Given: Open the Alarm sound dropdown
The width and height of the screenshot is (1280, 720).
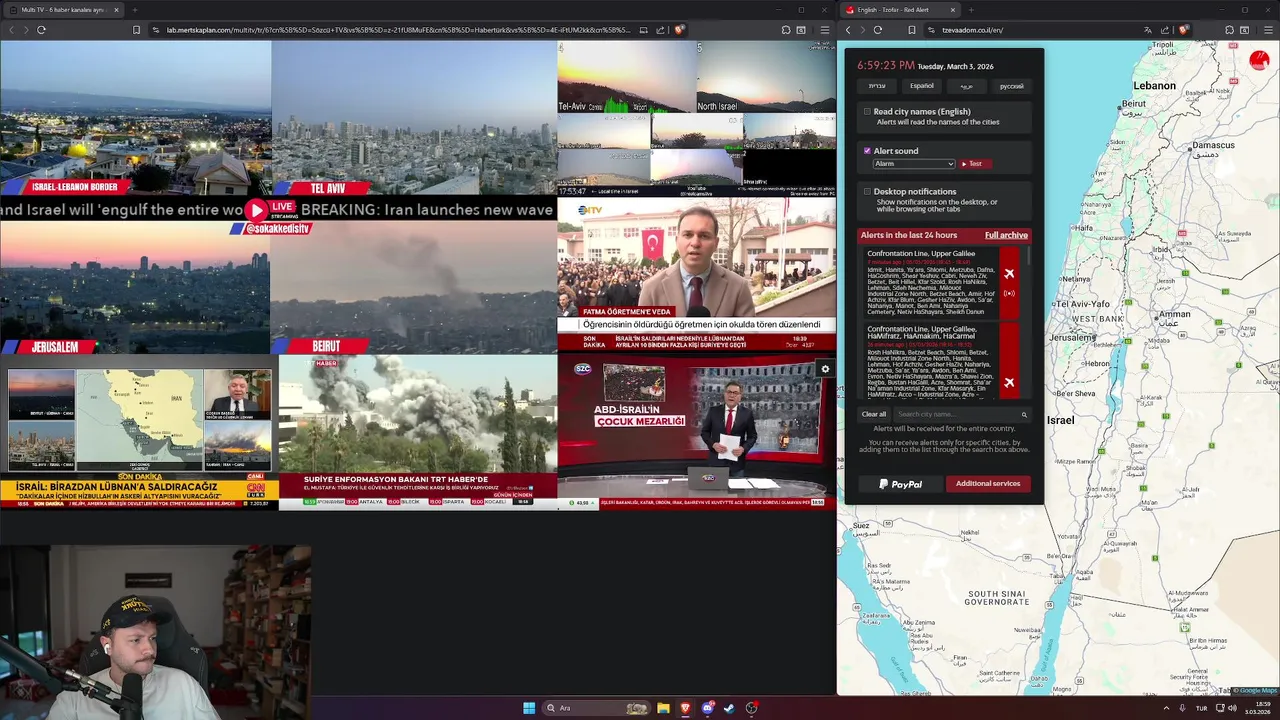Looking at the screenshot, I should 914,164.
